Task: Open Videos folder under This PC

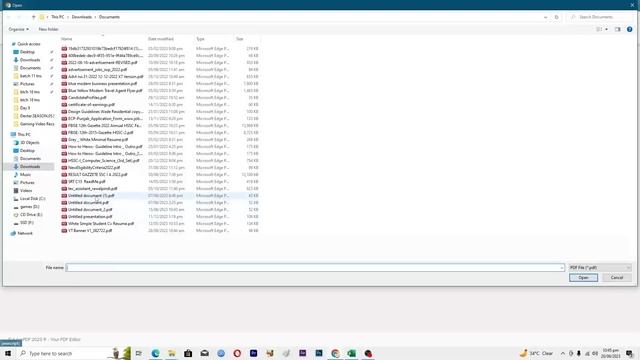Action: pyautogui.click(x=26, y=190)
